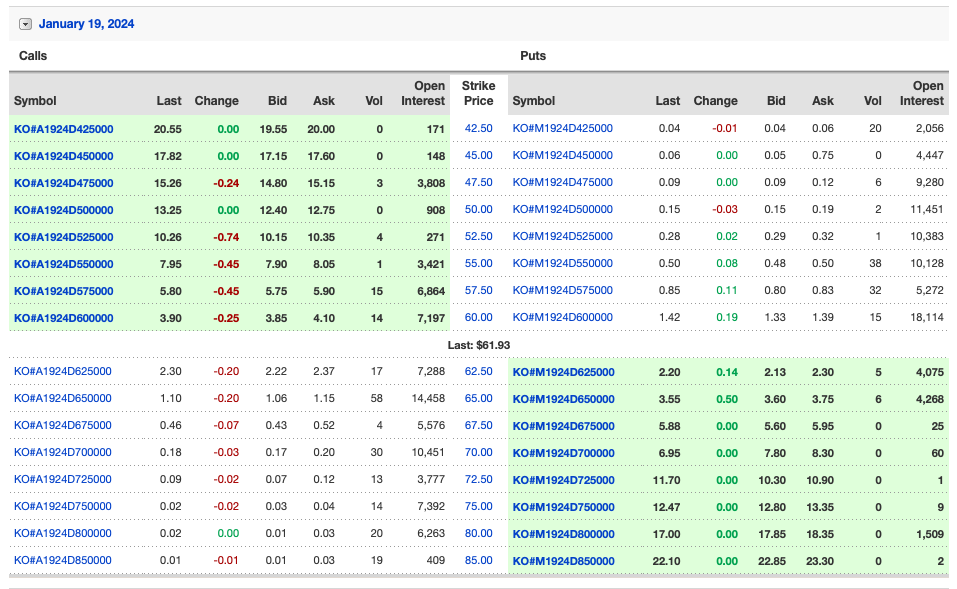Click the calls Symbol column header
The image size is (957, 589).
35,101
